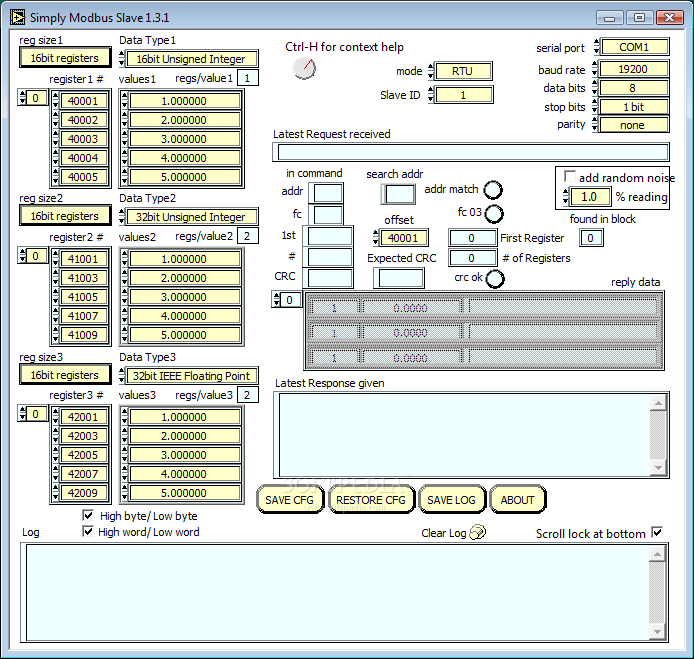Click the fc 03 indicator LED

click(x=494, y=214)
